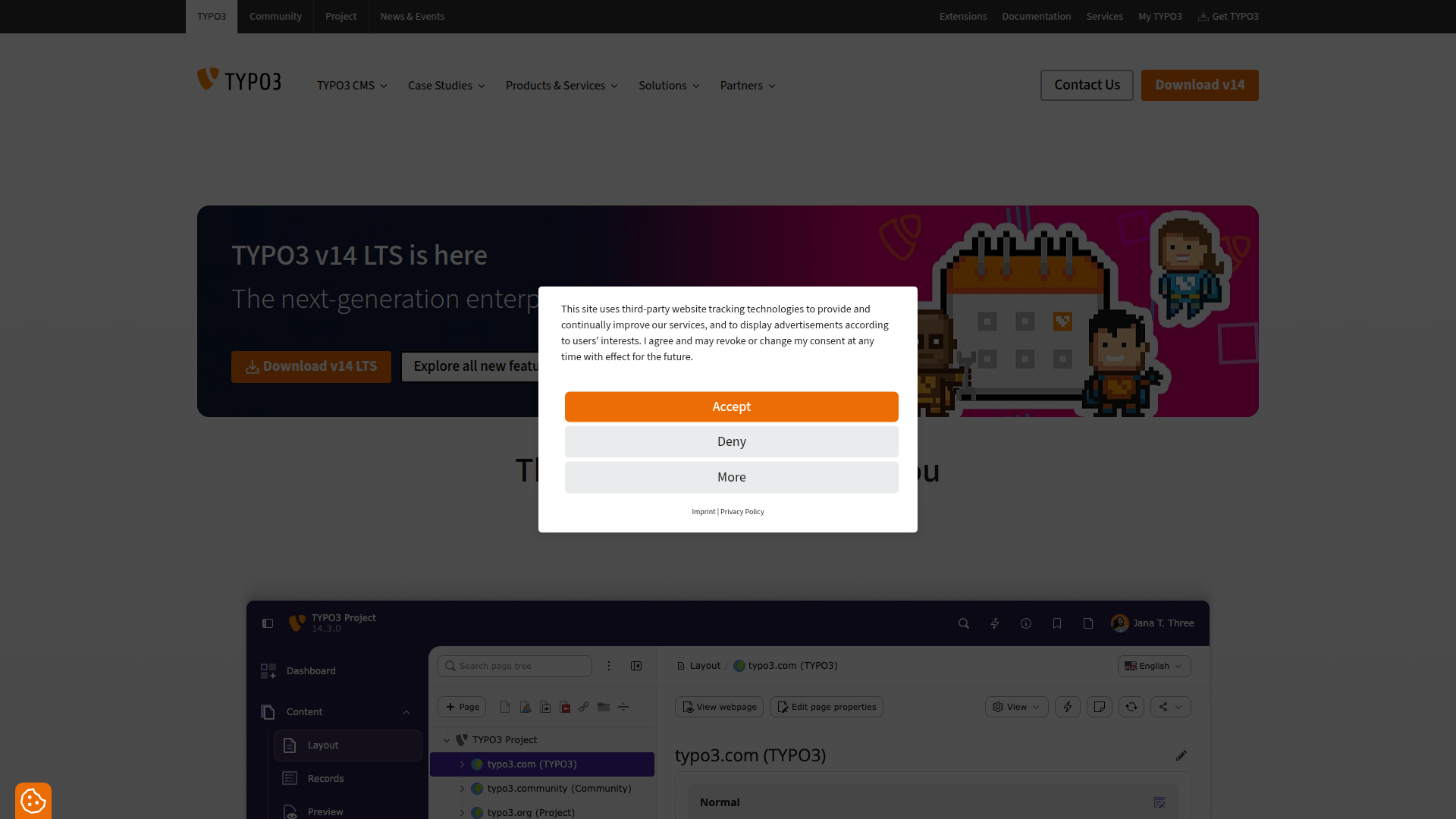
Task: Click the search icon in backend screenshot
Action: (964, 623)
